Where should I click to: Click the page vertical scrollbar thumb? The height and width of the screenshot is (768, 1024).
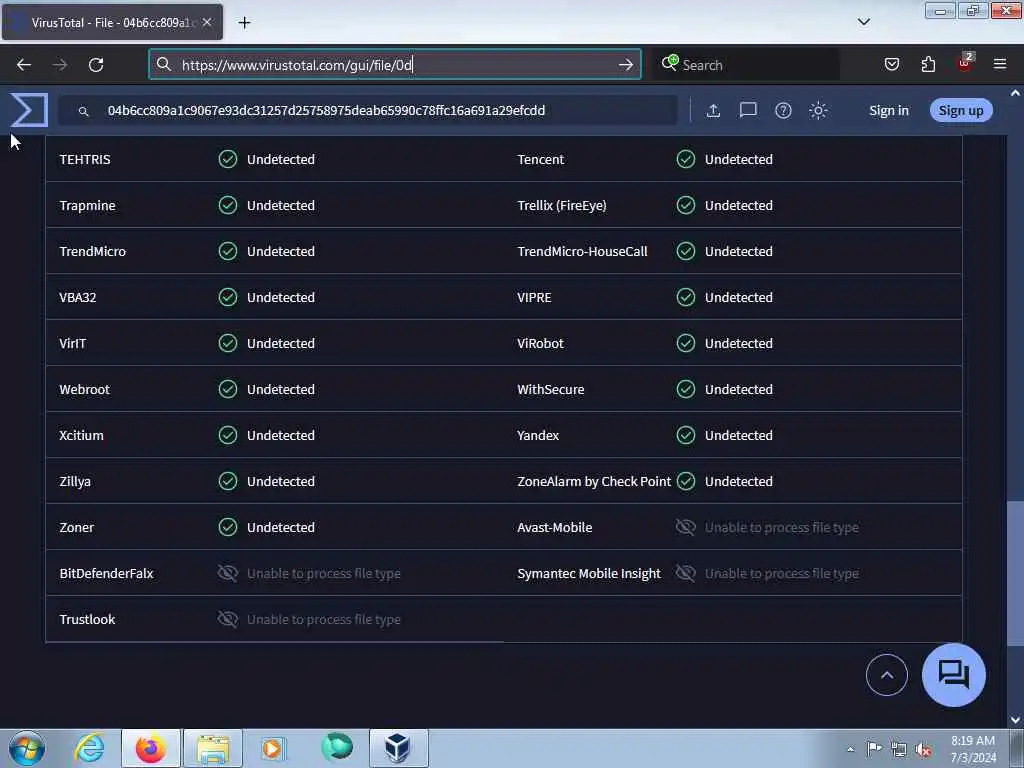tap(1015, 573)
